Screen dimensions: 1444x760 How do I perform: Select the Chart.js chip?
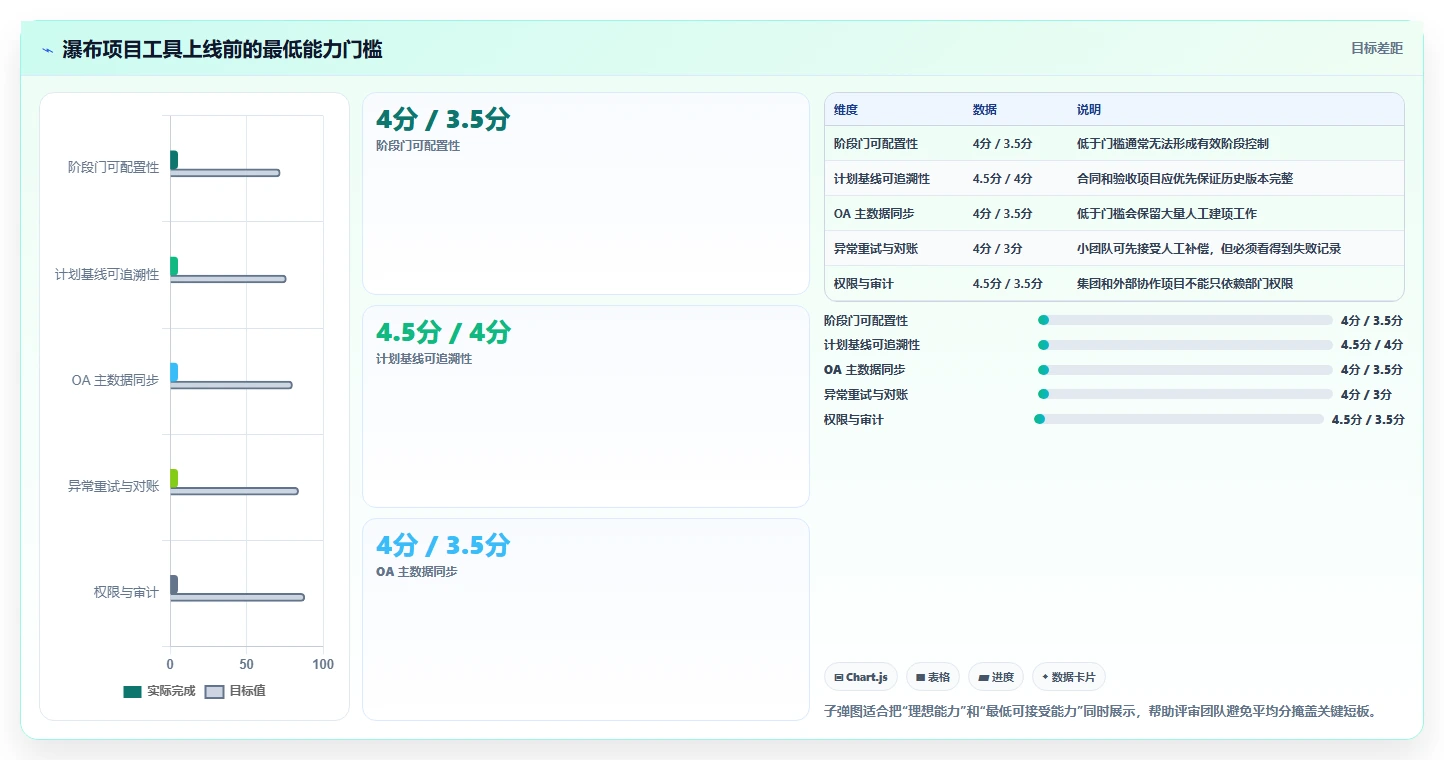pos(861,677)
